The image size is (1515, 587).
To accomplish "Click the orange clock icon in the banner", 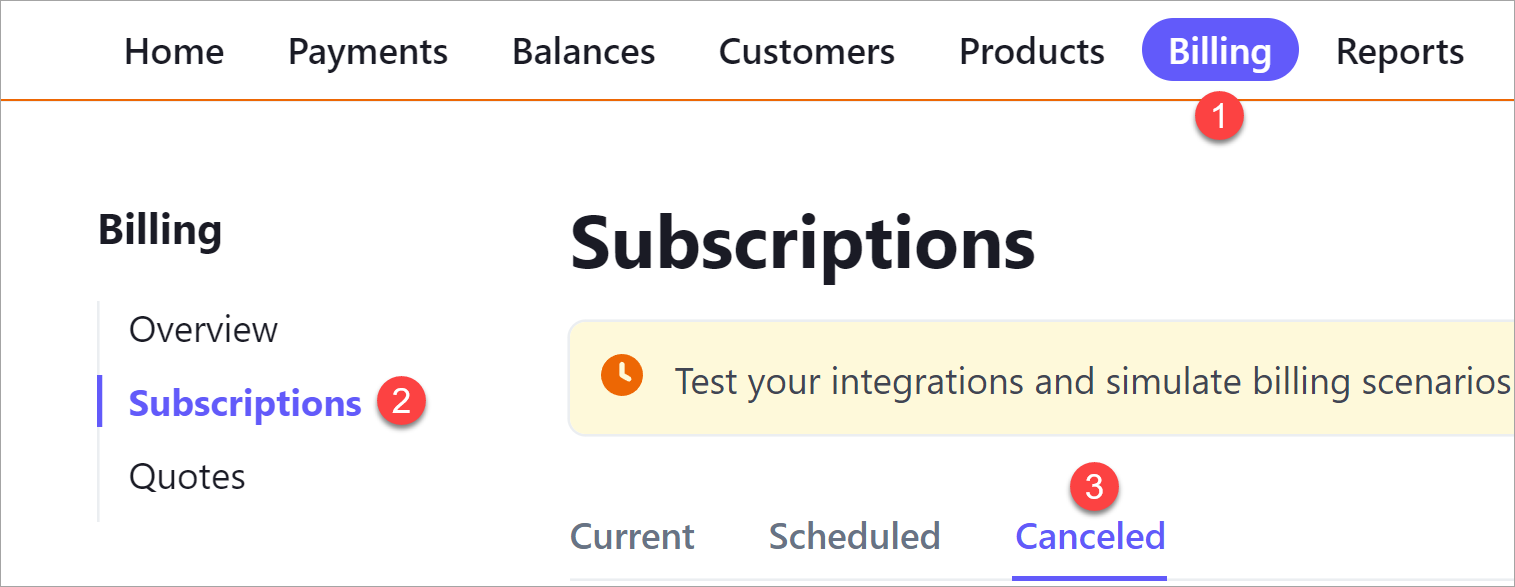I will (622, 375).
